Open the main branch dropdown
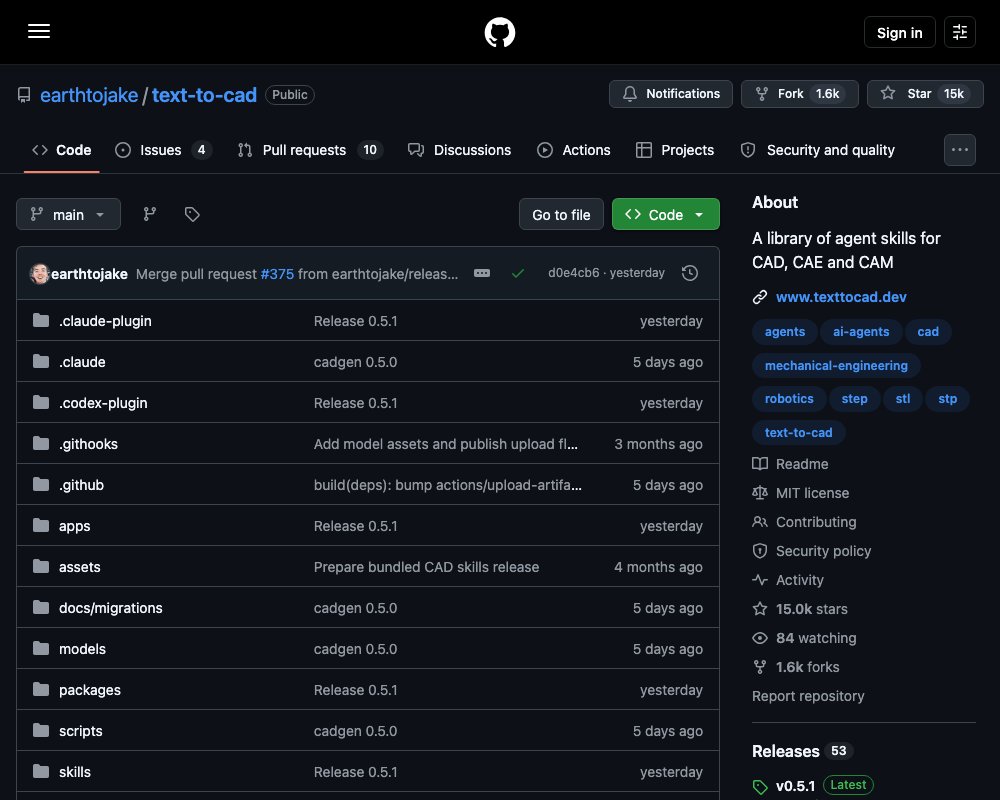This screenshot has width=1000, height=800. (68, 214)
